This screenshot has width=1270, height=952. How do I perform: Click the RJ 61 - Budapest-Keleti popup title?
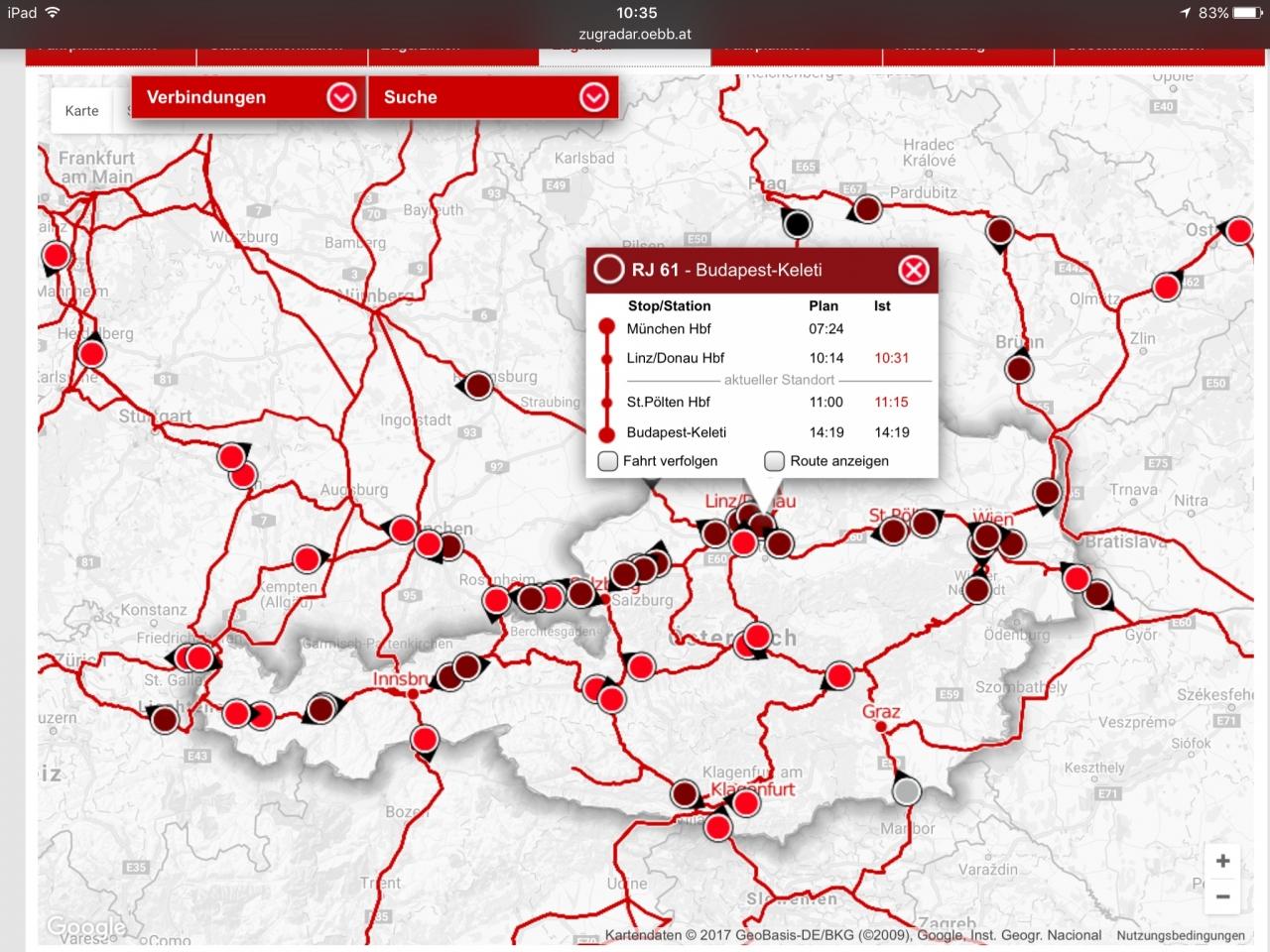tap(726, 270)
